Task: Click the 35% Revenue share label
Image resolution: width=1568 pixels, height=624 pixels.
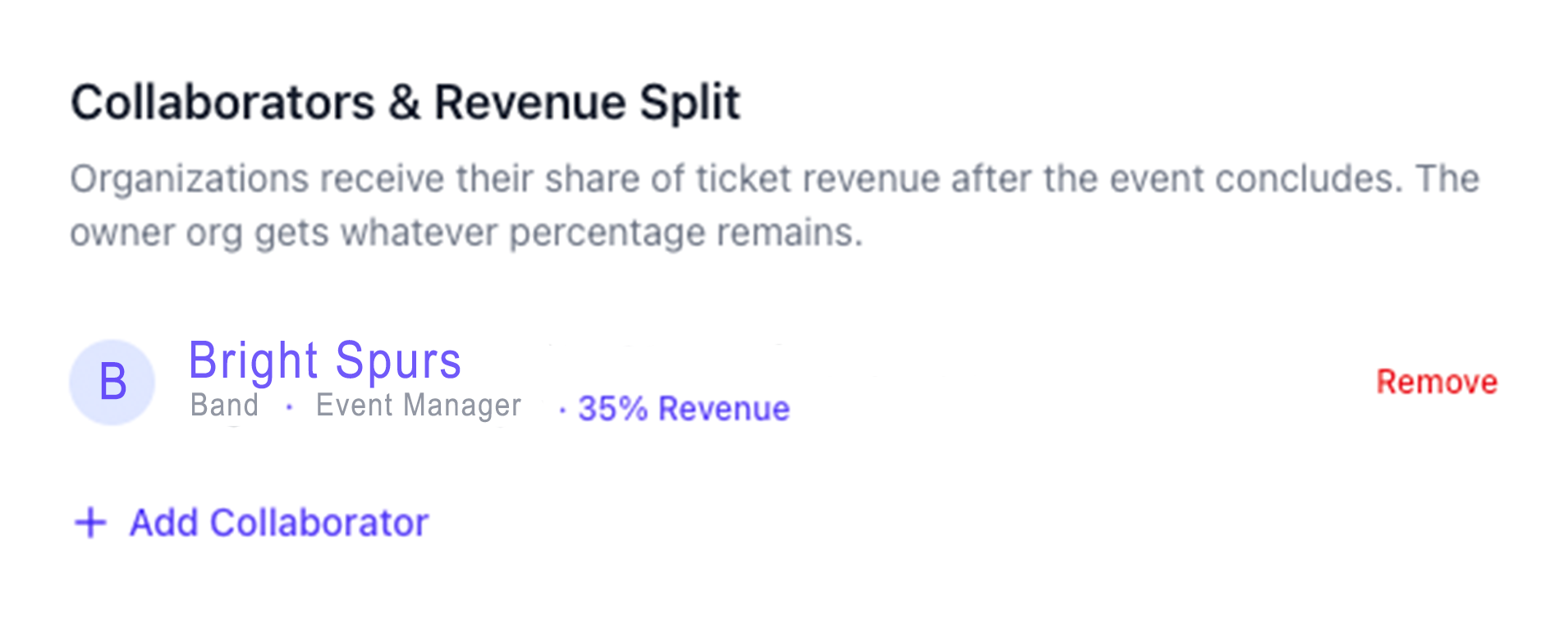Action: click(x=683, y=409)
